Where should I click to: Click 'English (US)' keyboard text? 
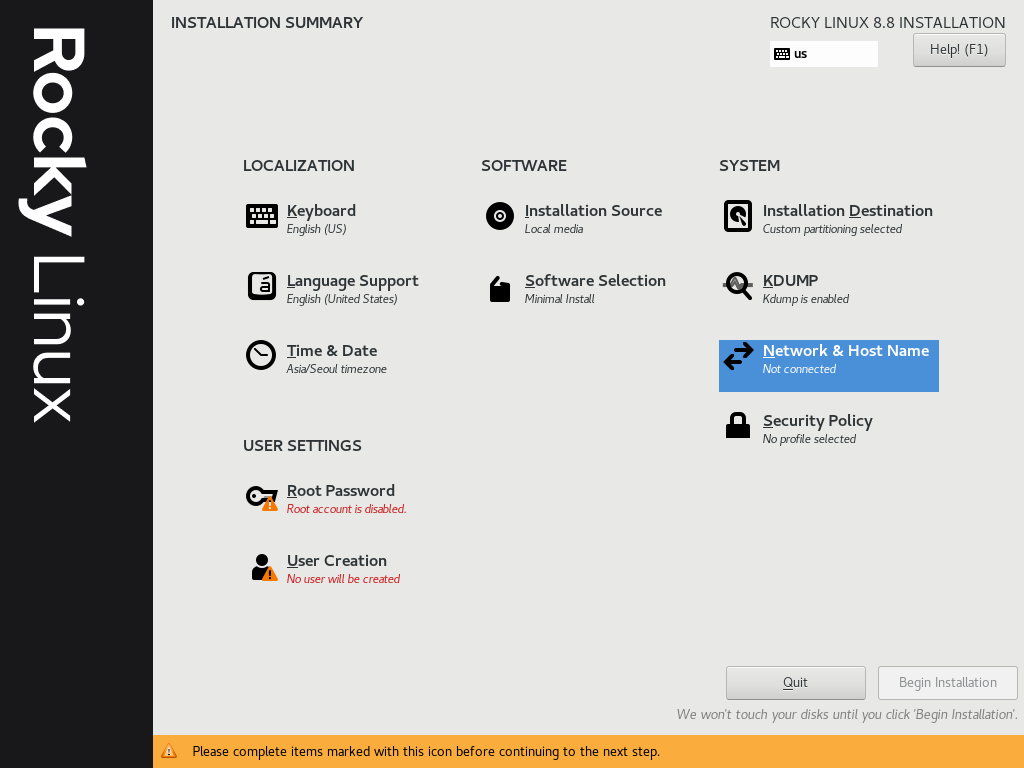pyautogui.click(x=316, y=229)
